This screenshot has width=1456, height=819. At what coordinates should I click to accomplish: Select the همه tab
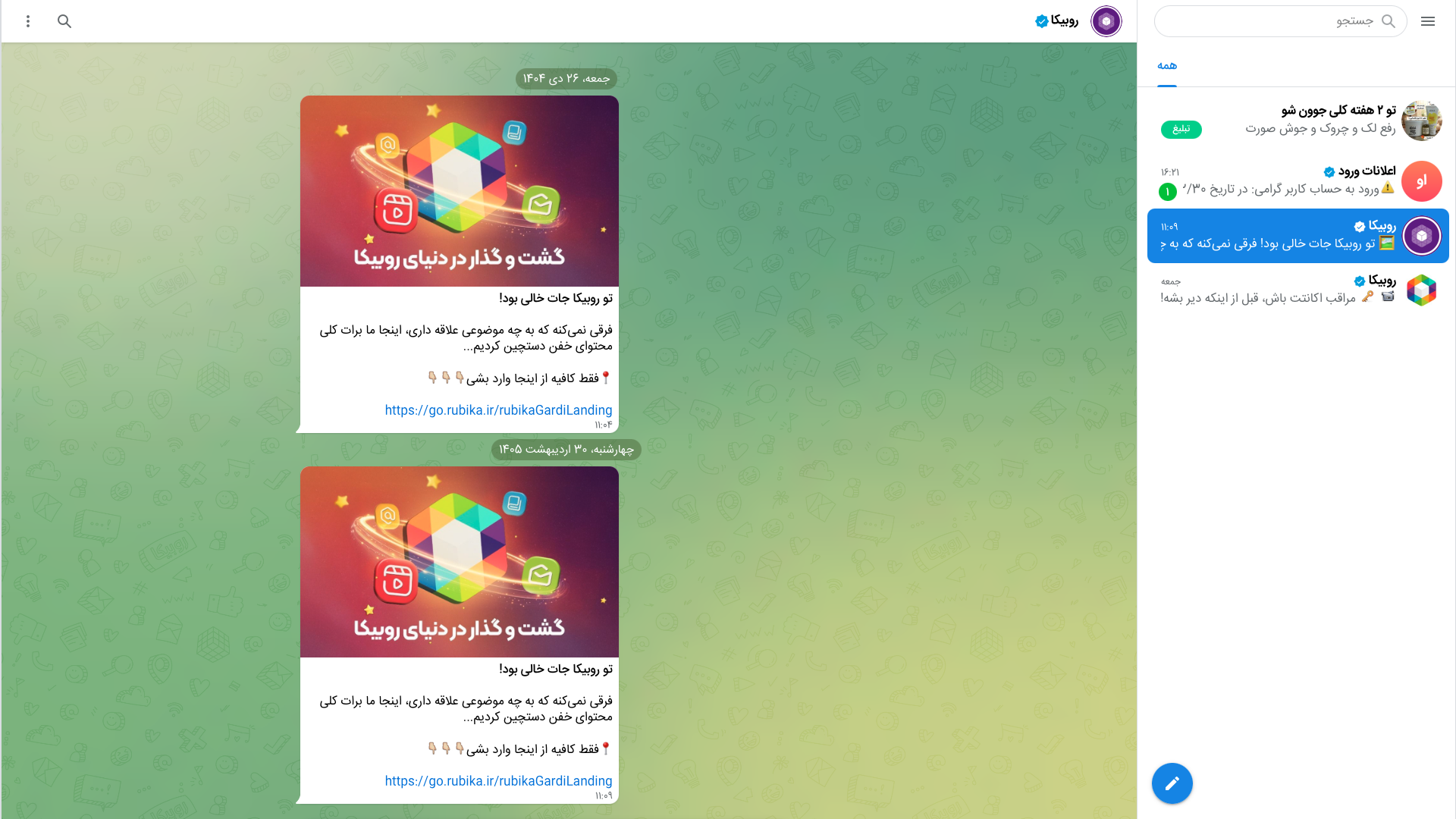coord(1167,66)
